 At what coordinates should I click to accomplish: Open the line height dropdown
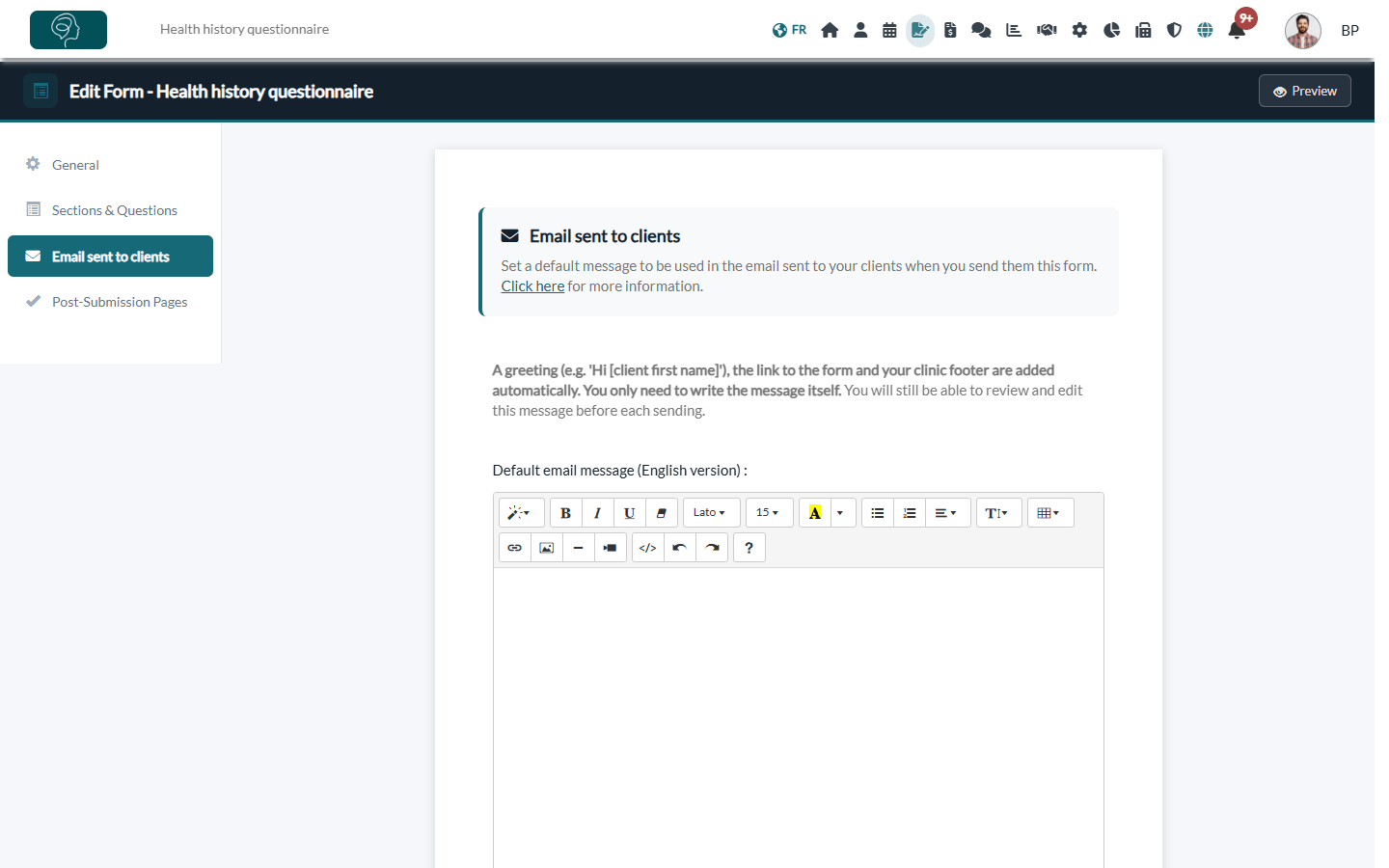pos(998,513)
